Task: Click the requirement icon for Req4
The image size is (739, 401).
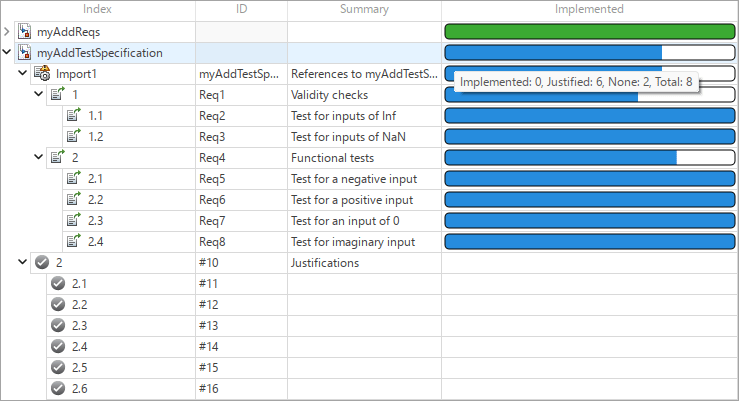Action: pos(58,158)
